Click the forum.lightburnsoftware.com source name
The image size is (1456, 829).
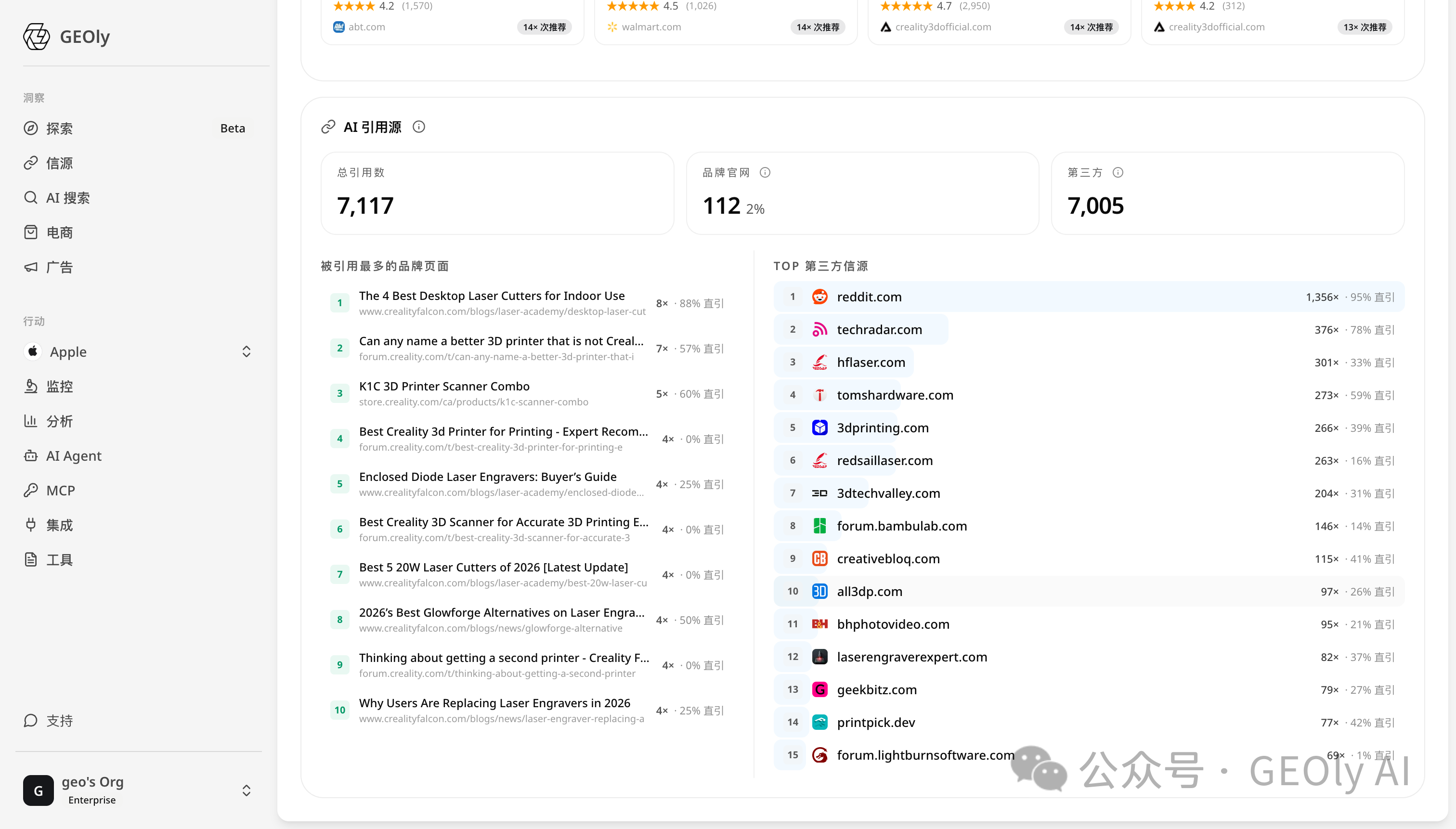click(x=926, y=755)
